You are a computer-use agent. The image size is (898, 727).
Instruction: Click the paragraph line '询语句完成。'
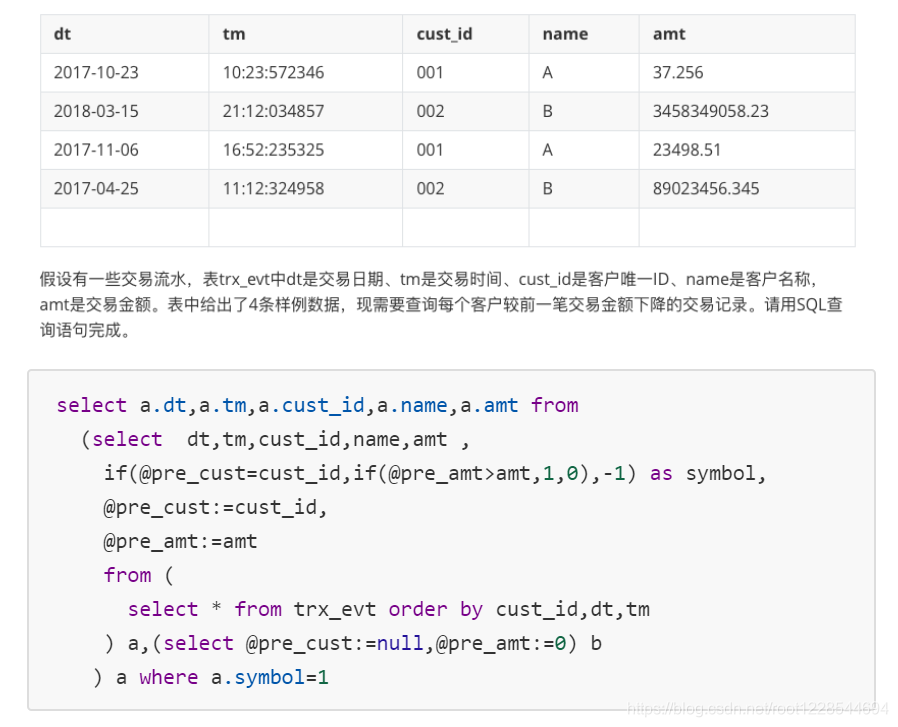(85, 330)
